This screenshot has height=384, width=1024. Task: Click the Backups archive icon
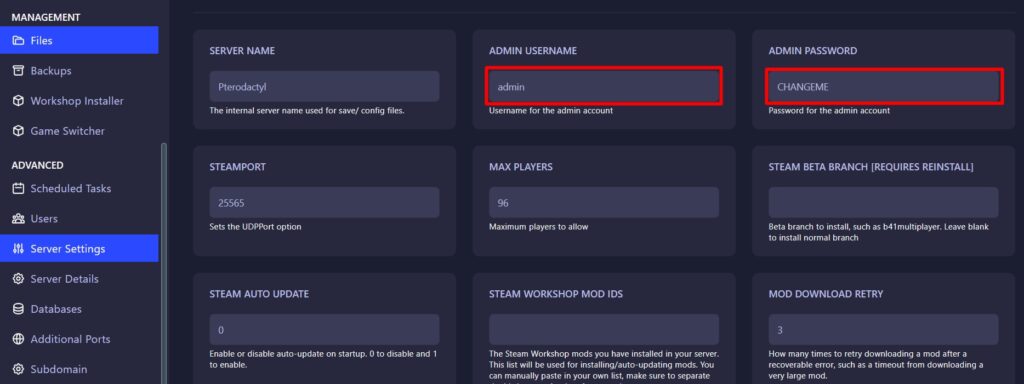[18, 71]
